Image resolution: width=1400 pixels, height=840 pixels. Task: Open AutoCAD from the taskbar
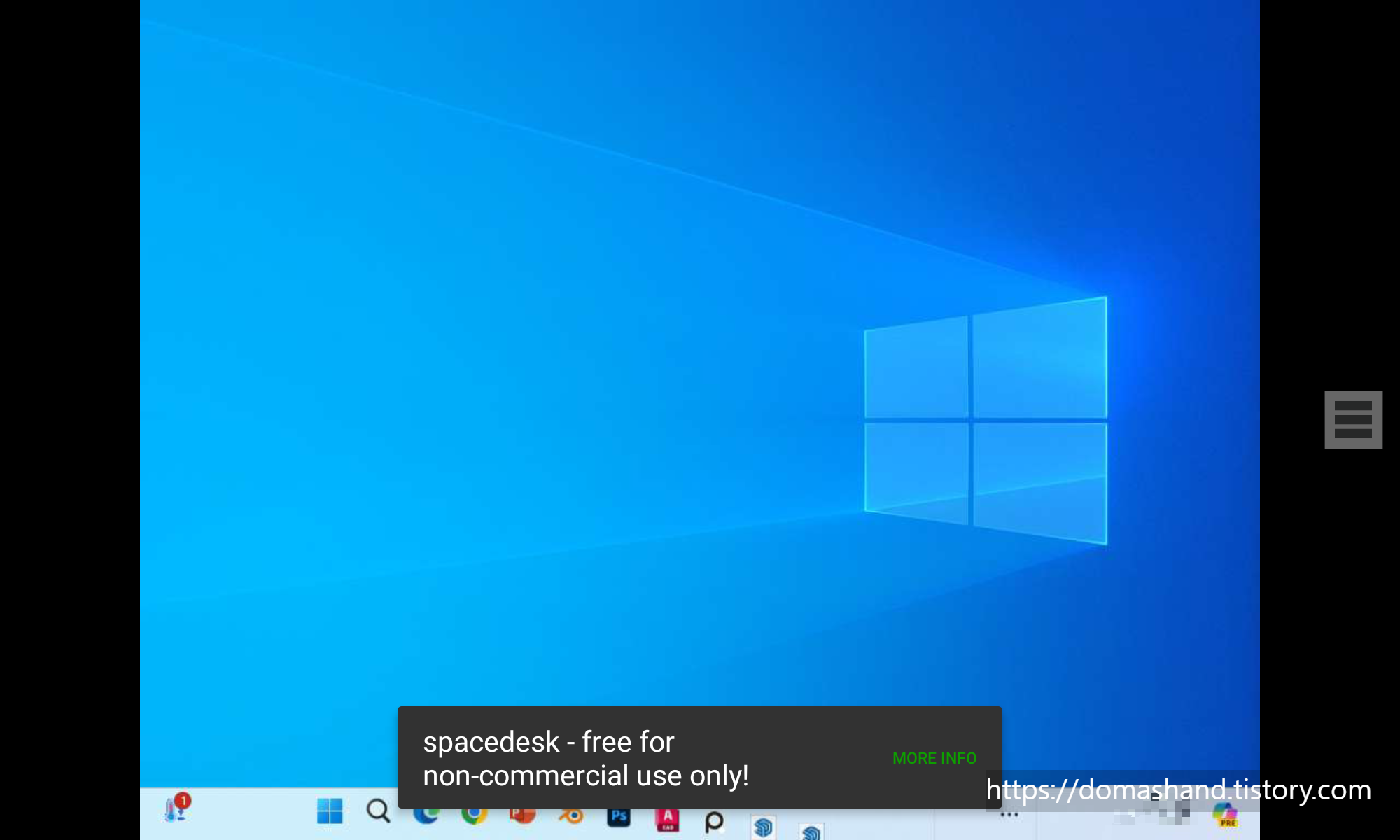click(667, 819)
